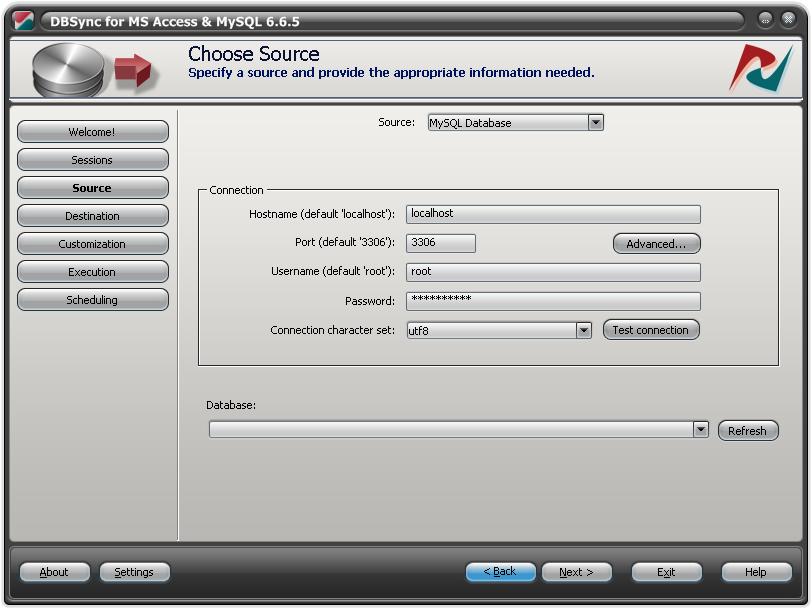Screen dimensions: 812x609
Task: Click the DBSync app icon in title bar
Action: [x=23, y=21]
